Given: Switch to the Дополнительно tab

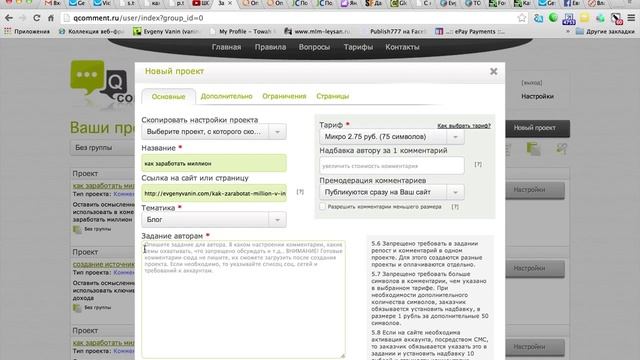Looking at the screenshot, I should [227, 96].
